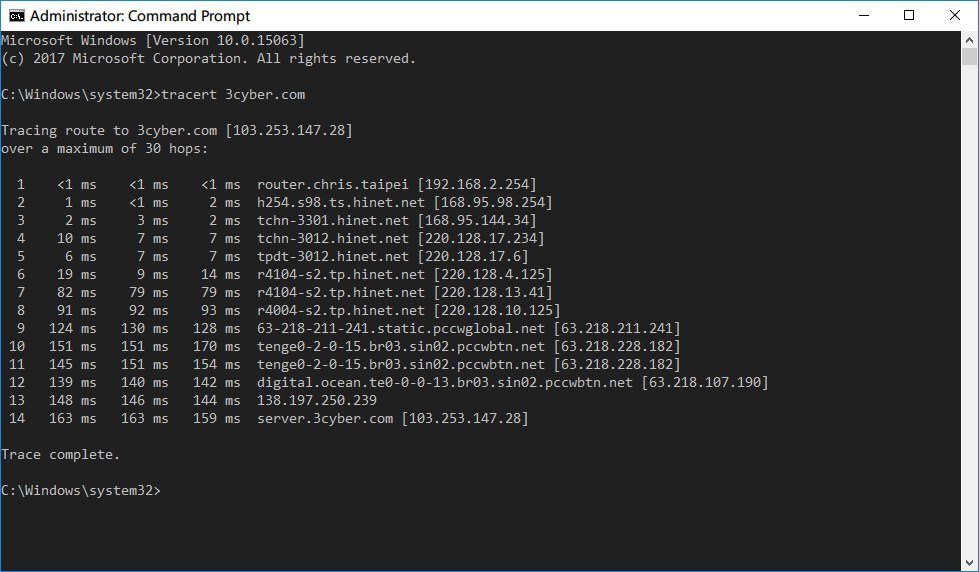Screen dimensions: 979x572
Task: Minimize the Command Prompt window
Action: click(x=863, y=15)
